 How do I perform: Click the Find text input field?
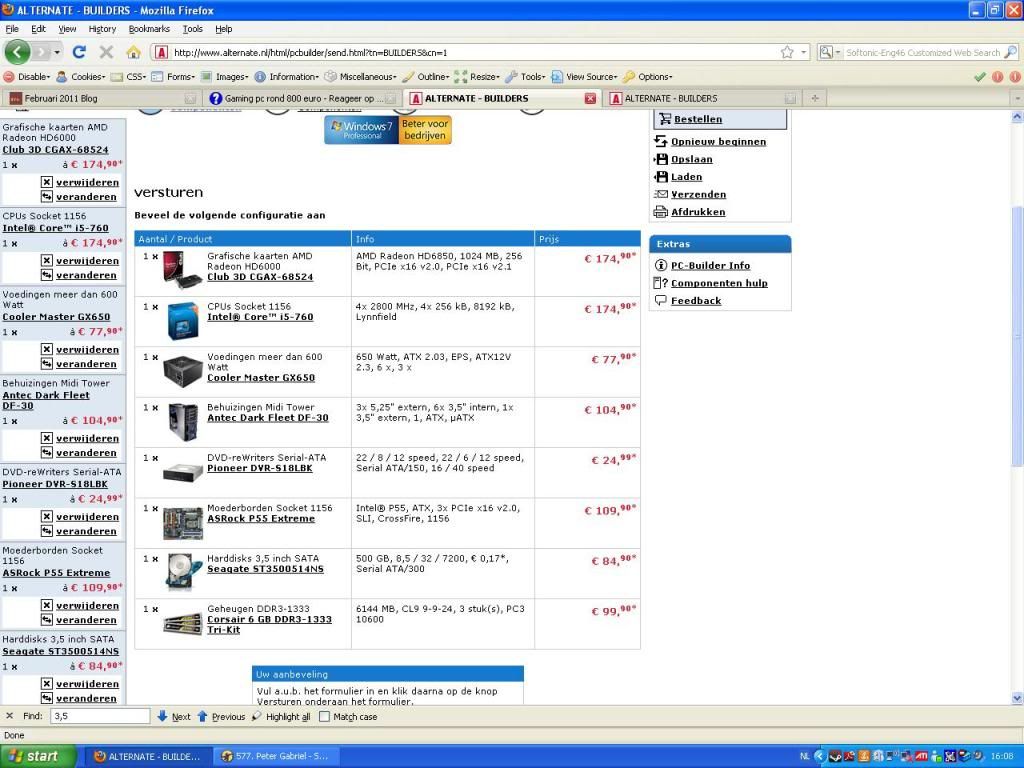coord(101,716)
